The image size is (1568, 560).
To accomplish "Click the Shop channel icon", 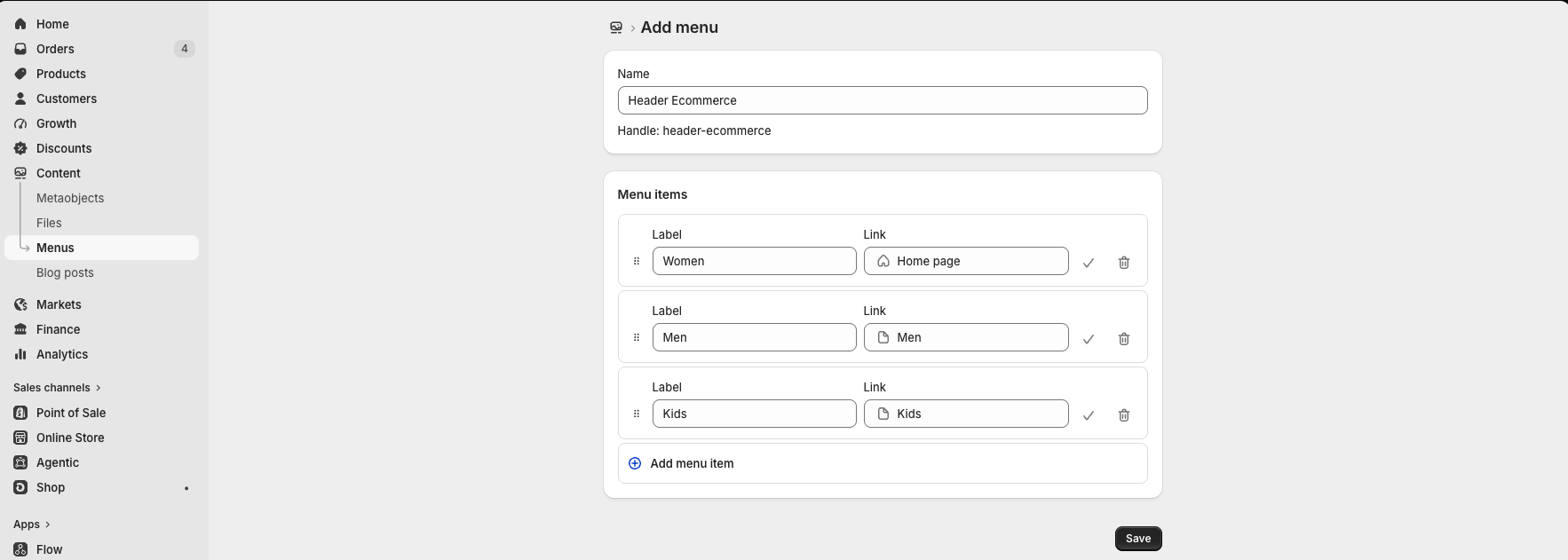I will [x=20, y=487].
